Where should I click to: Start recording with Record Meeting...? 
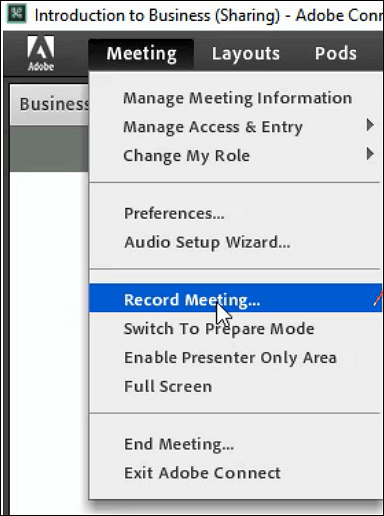[235, 298]
